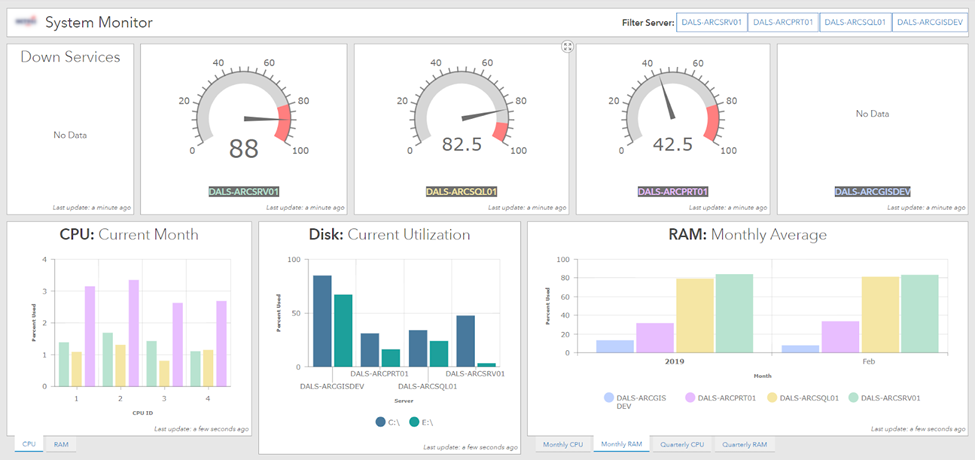
Task: Open the Monthly RAM tab
Action: click(621, 444)
